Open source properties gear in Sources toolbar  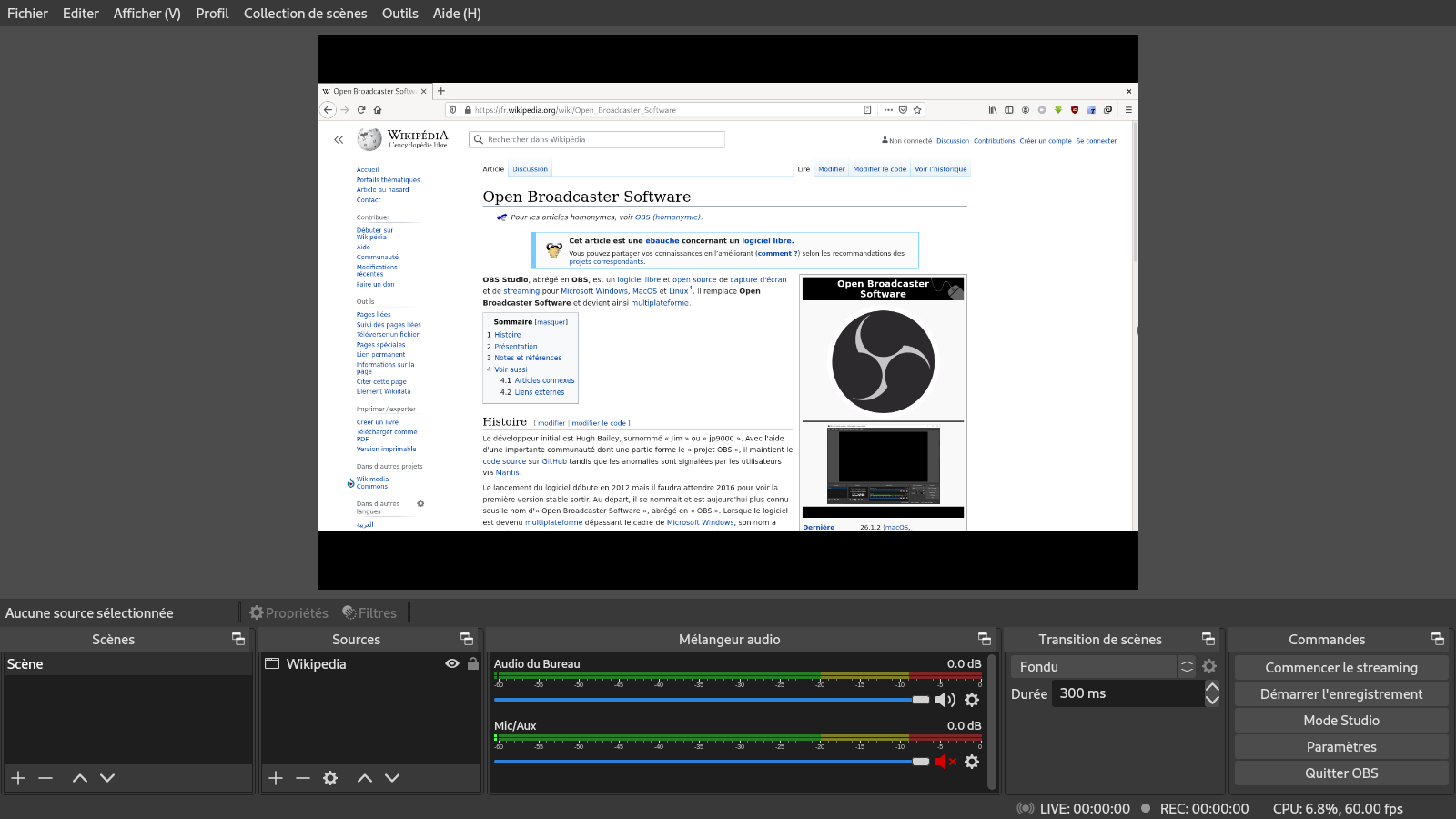(x=330, y=778)
